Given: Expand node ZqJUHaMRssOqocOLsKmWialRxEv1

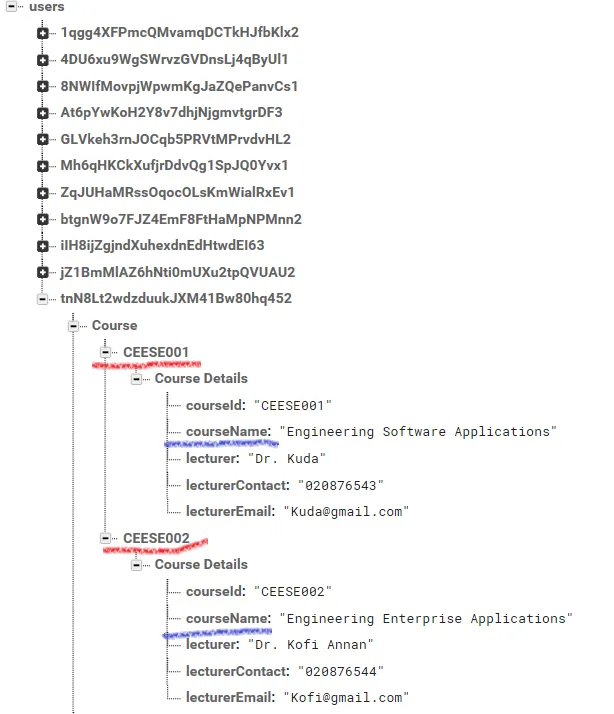Looking at the screenshot, I should pyautogui.click(x=43, y=193).
